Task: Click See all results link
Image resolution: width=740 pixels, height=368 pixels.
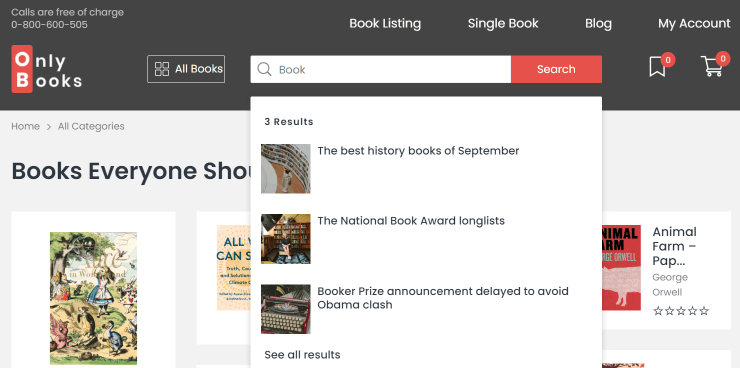Action: pyautogui.click(x=302, y=354)
